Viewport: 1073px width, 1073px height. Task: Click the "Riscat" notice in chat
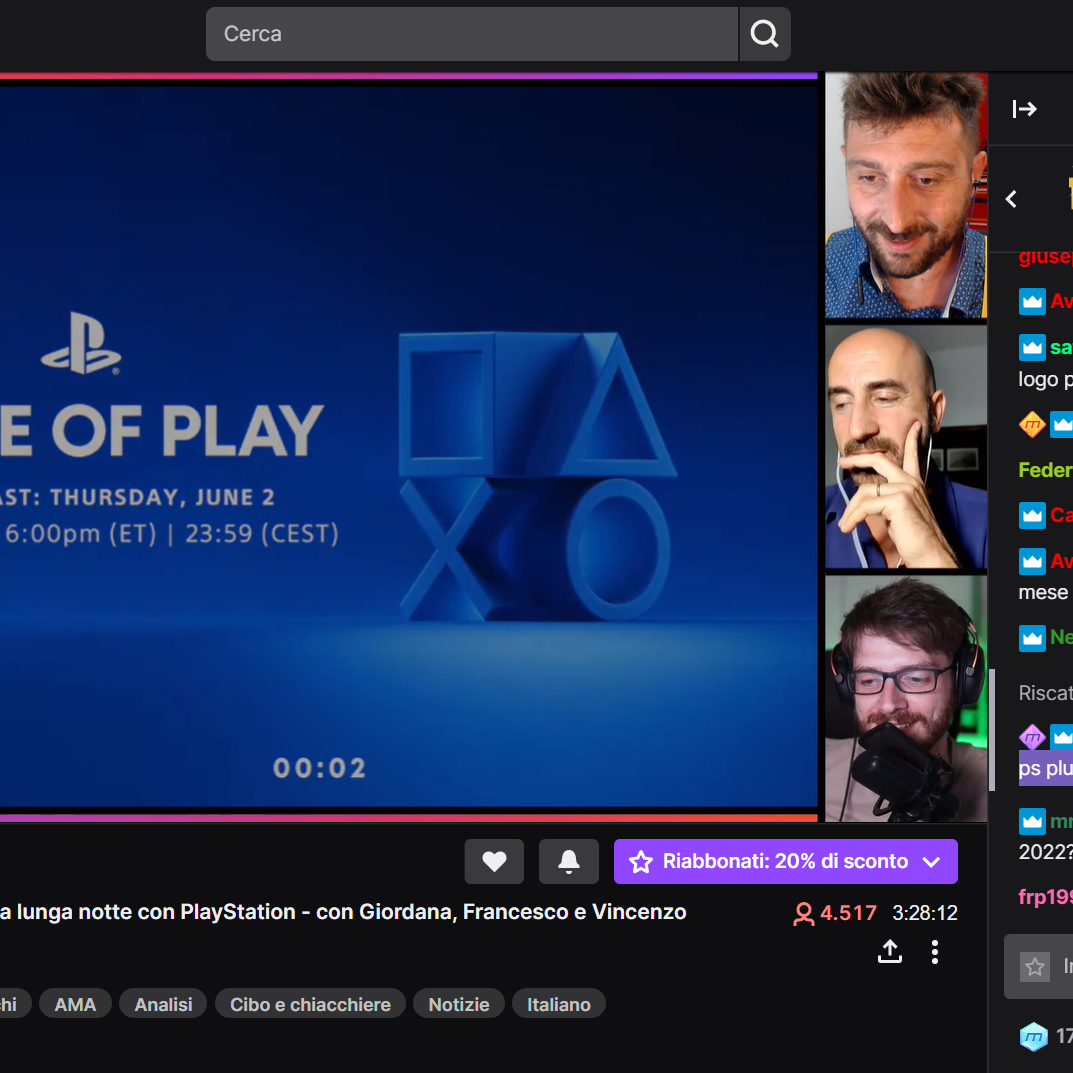[x=1046, y=693]
